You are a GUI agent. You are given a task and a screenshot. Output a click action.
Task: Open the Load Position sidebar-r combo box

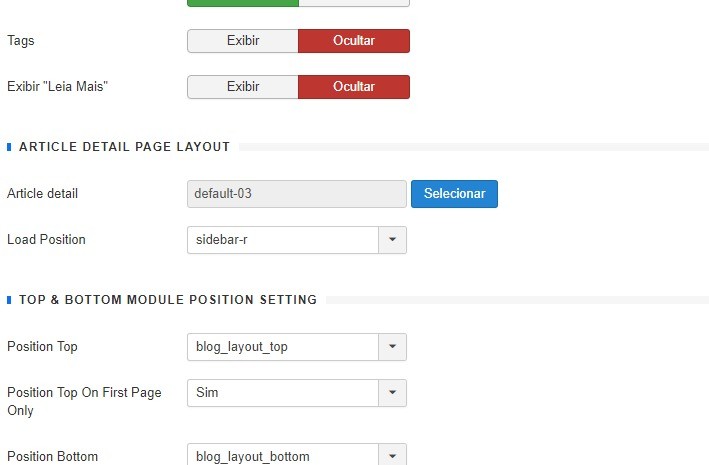(283, 240)
